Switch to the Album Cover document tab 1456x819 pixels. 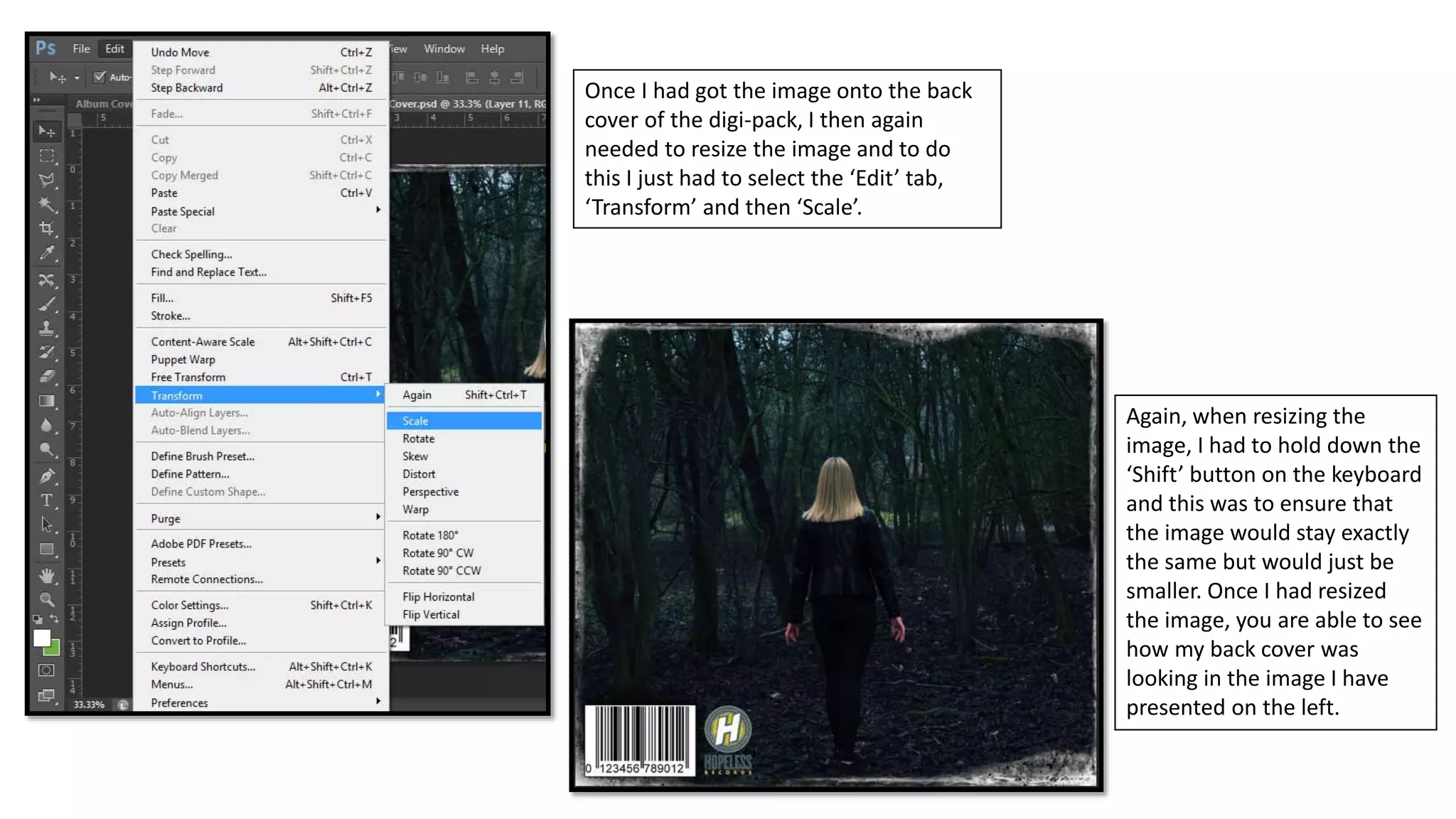[x=103, y=104]
